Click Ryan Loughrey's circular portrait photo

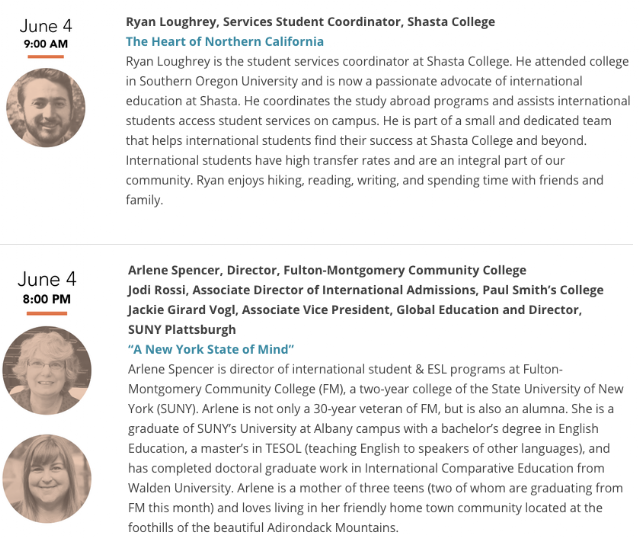(46, 108)
